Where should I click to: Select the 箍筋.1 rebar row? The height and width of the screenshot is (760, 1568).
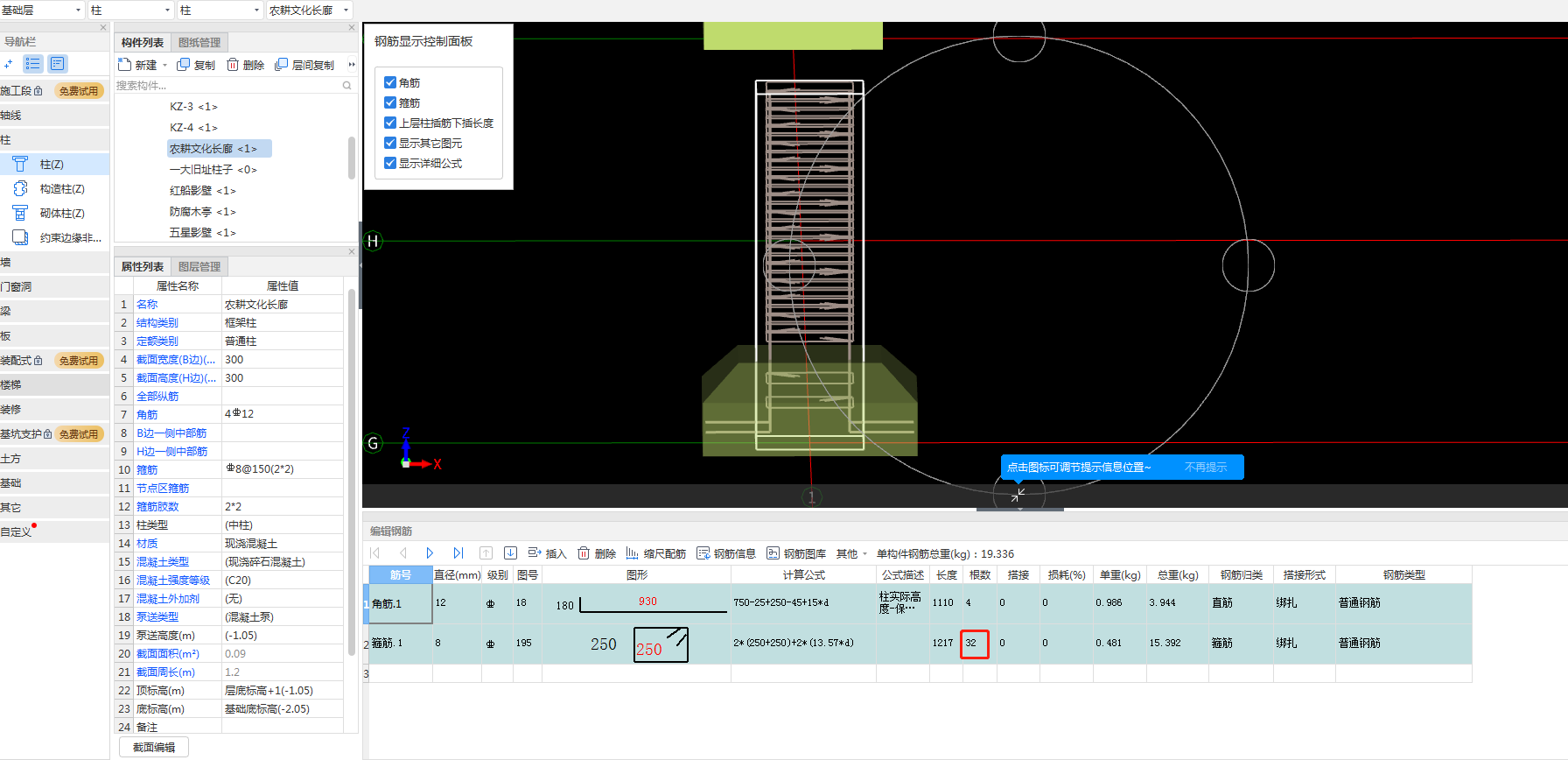point(919,644)
